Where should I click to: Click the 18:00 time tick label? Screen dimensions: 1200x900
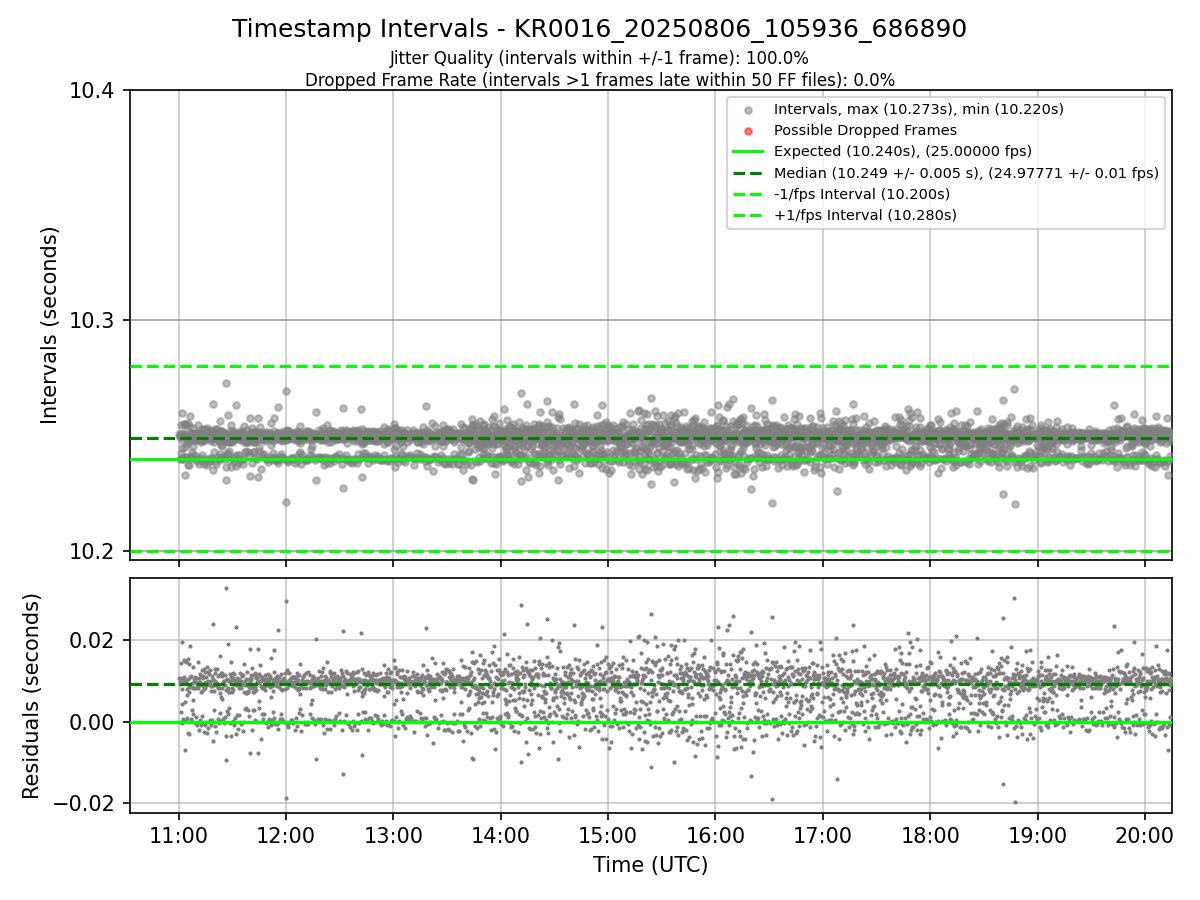pos(930,834)
